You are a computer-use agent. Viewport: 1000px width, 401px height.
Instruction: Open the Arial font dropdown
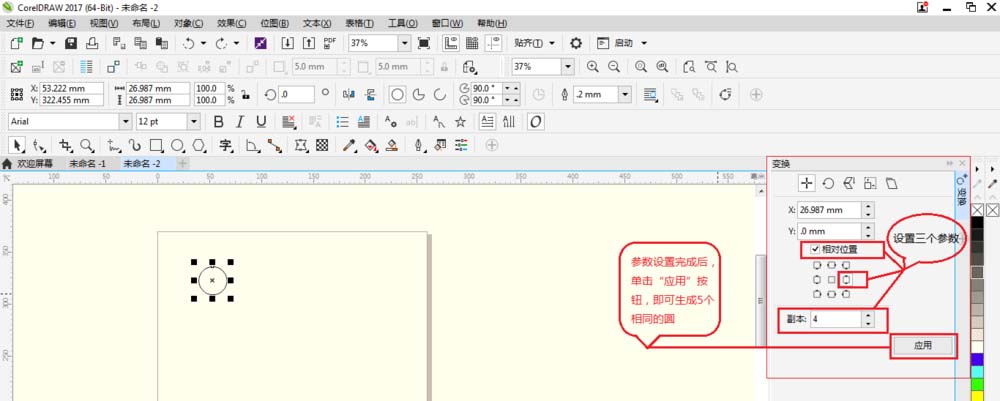126,122
